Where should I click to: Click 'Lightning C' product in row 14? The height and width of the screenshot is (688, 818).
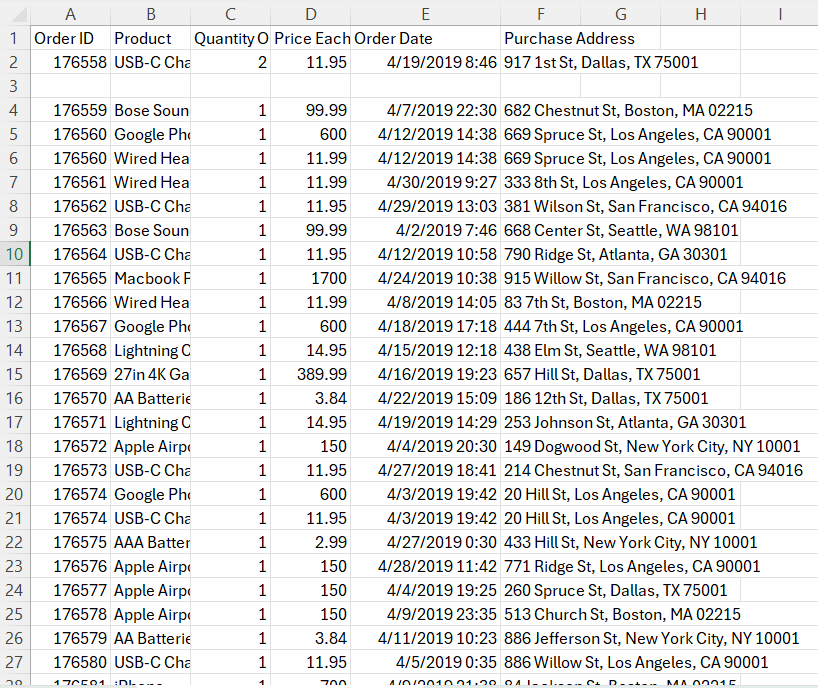(151, 350)
